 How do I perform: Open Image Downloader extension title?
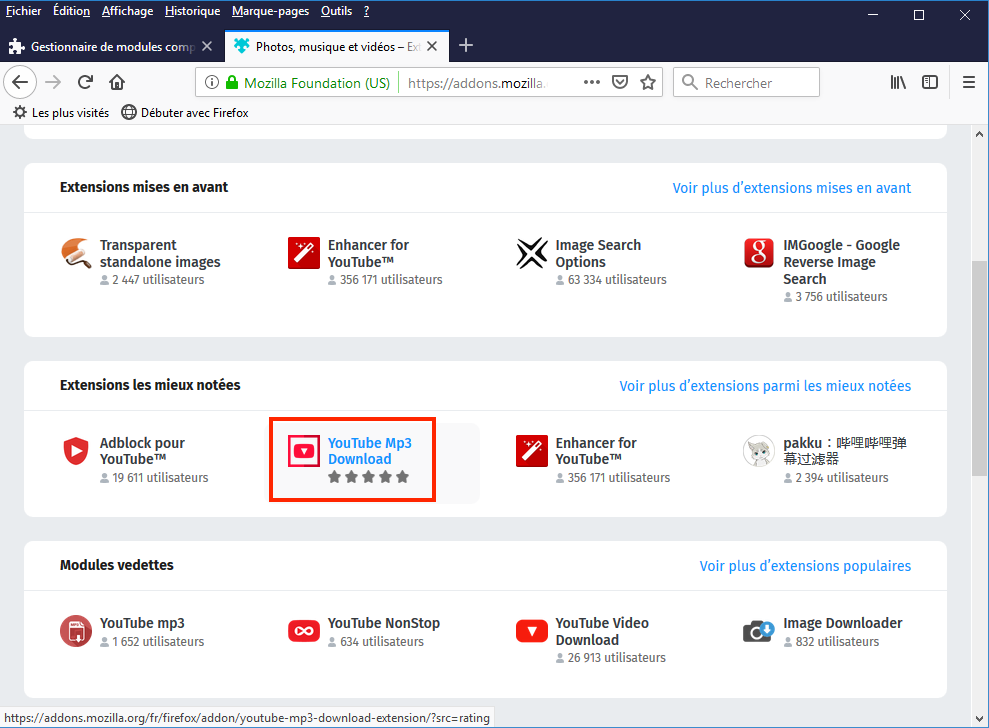843,623
